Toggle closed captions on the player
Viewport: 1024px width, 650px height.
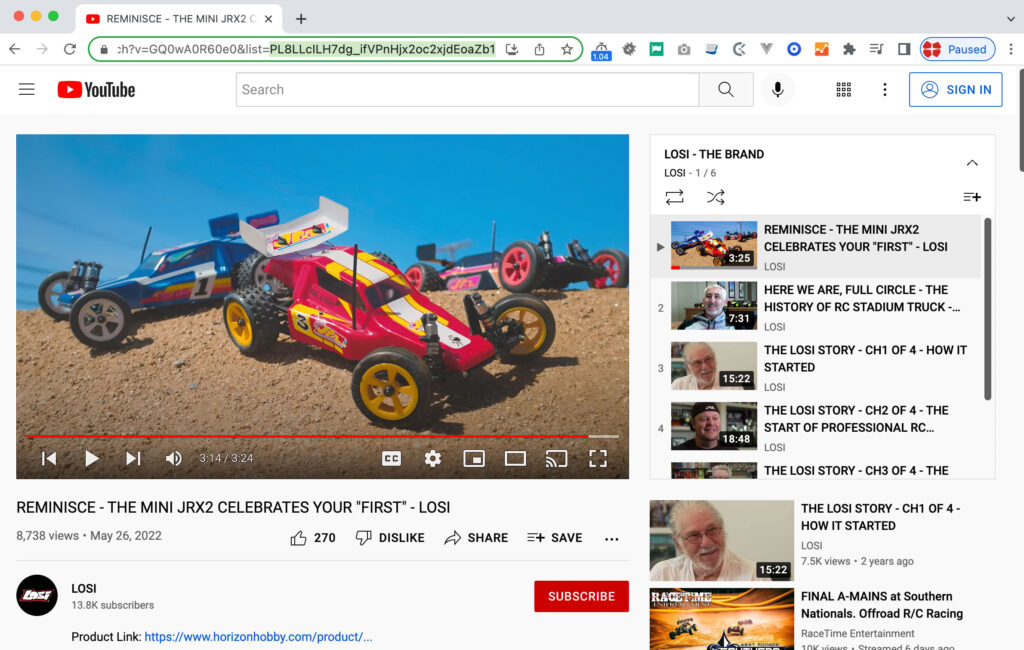(x=391, y=459)
